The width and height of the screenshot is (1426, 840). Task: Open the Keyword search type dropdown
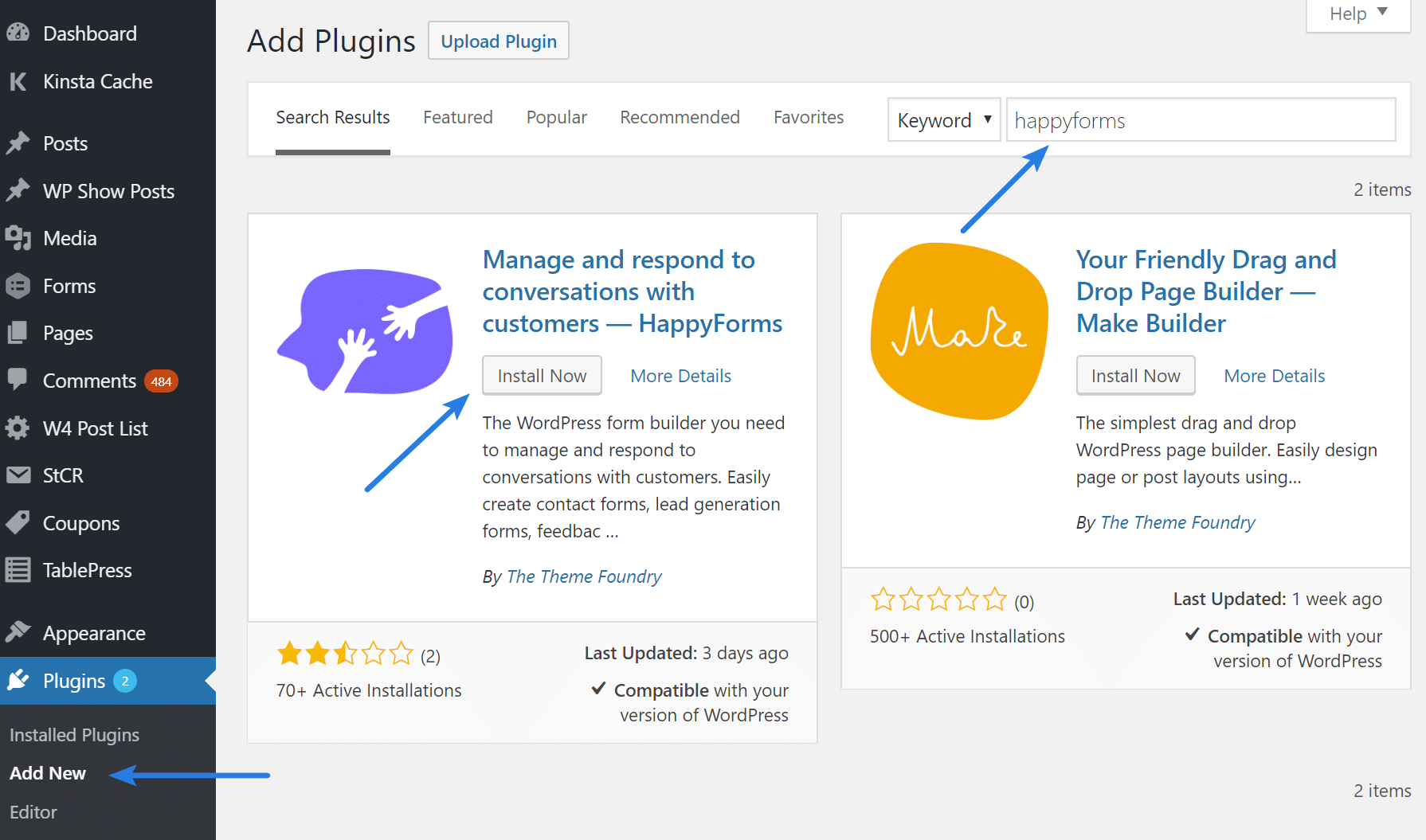click(x=944, y=120)
